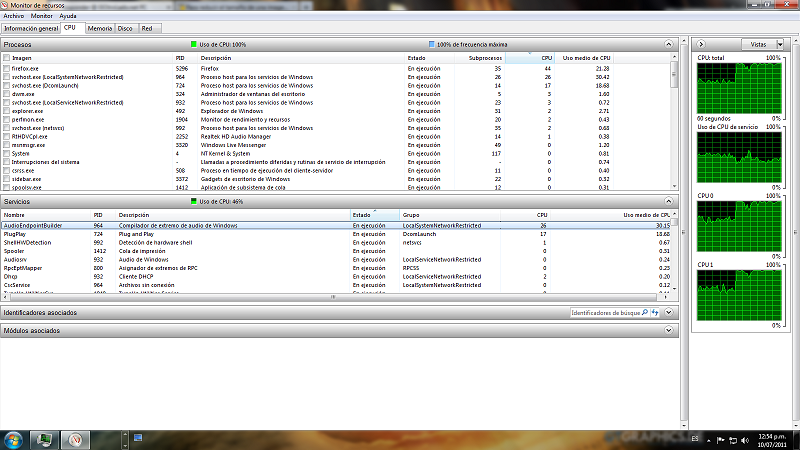Click inside the Identificadores de búsqueda field

[x=605, y=312]
